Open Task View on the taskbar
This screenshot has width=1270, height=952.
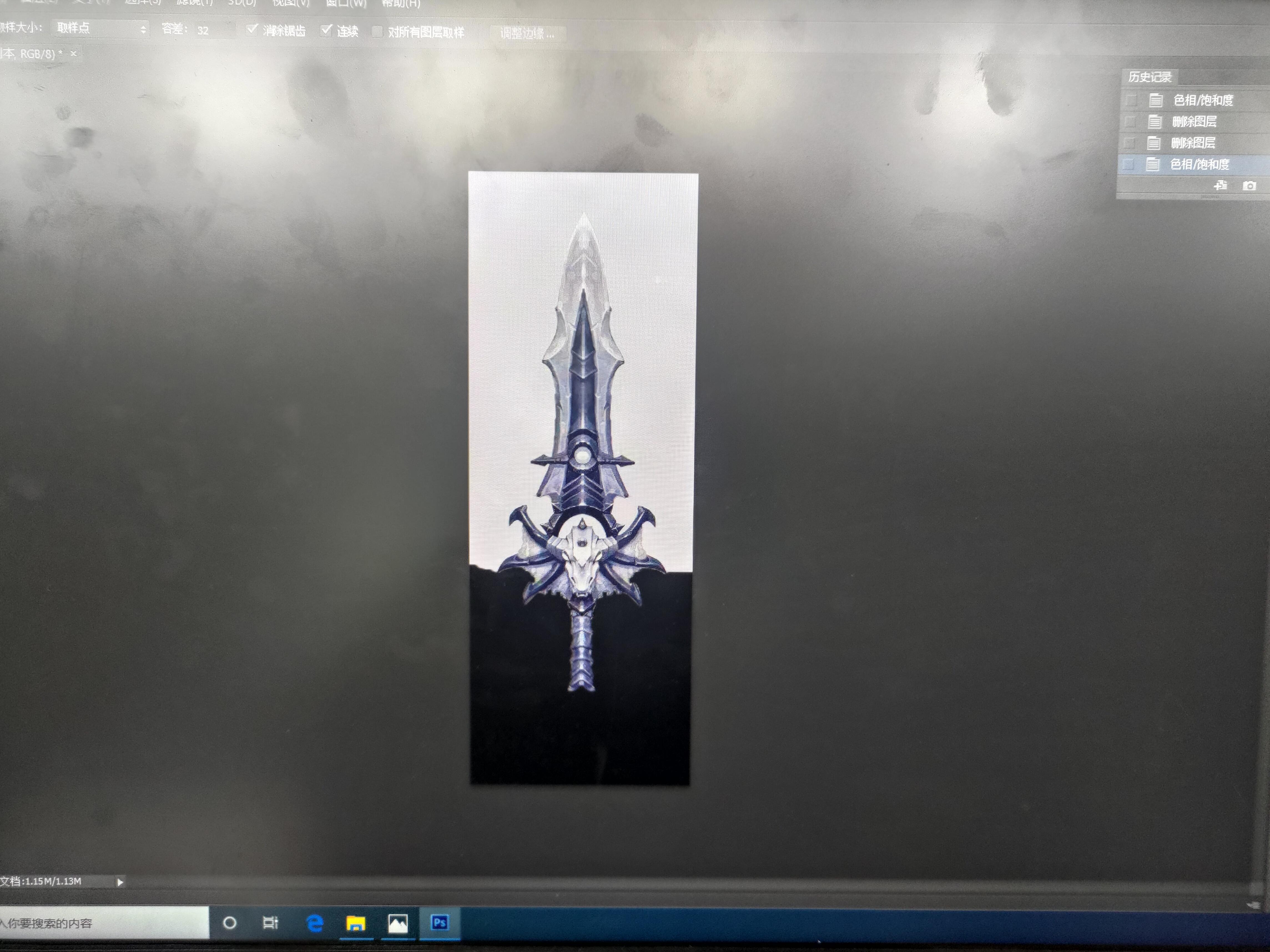click(x=270, y=923)
